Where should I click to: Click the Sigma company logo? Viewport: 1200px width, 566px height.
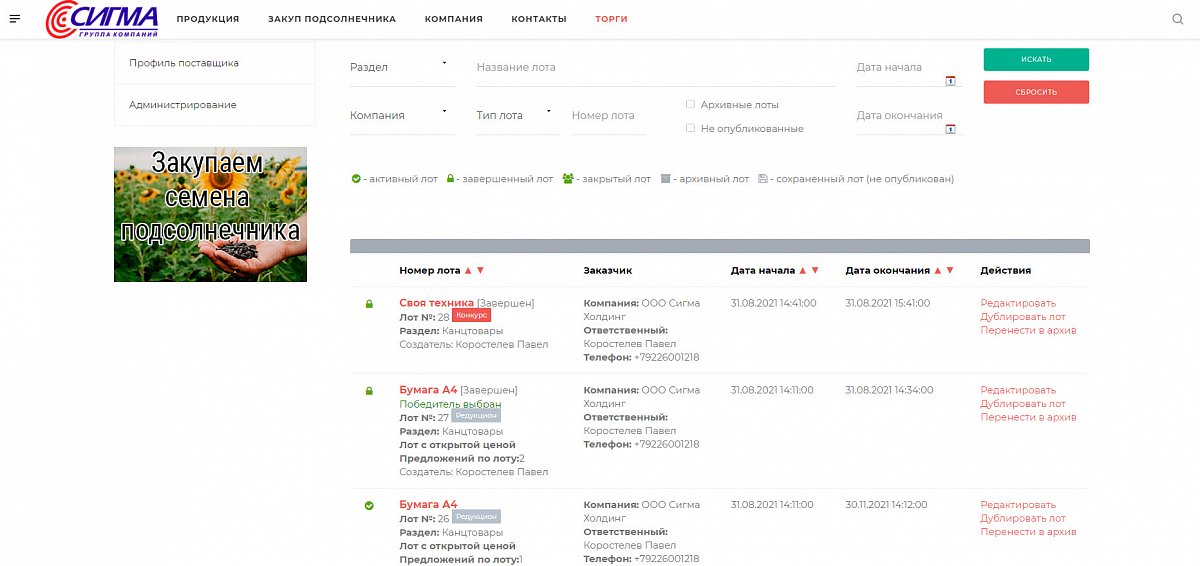tap(102, 20)
